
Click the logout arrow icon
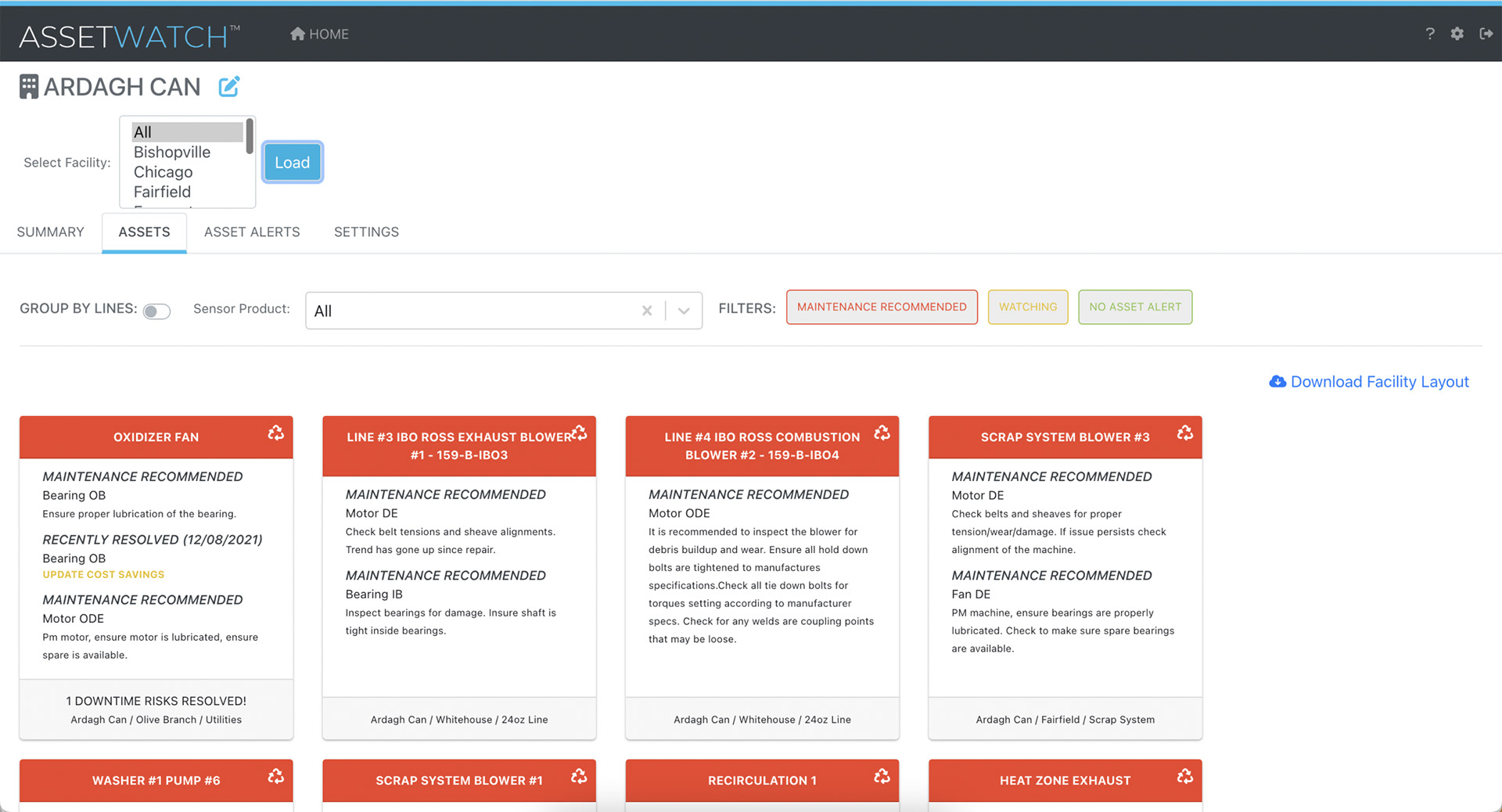tap(1486, 34)
